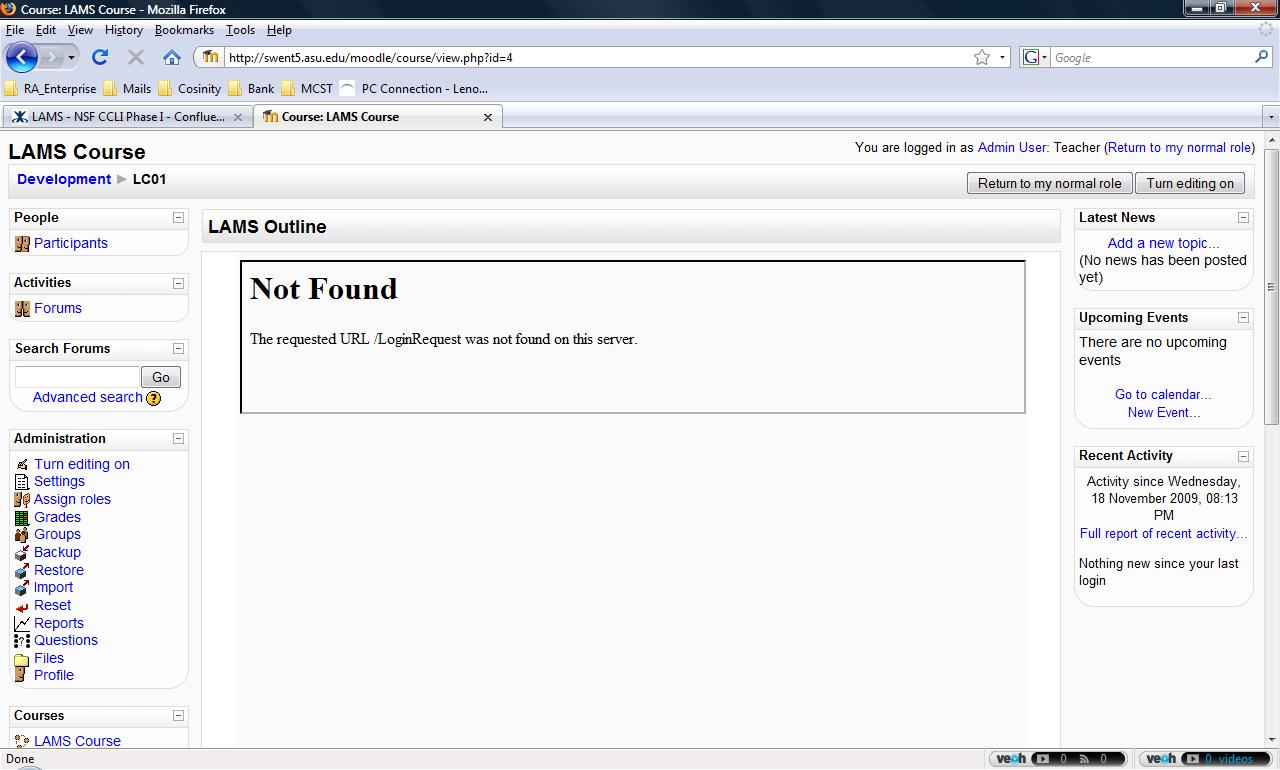Open the back/forward history dropdown arrow
Image resolution: width=1280 pixels, height=770 pixels.
[71, 57]
